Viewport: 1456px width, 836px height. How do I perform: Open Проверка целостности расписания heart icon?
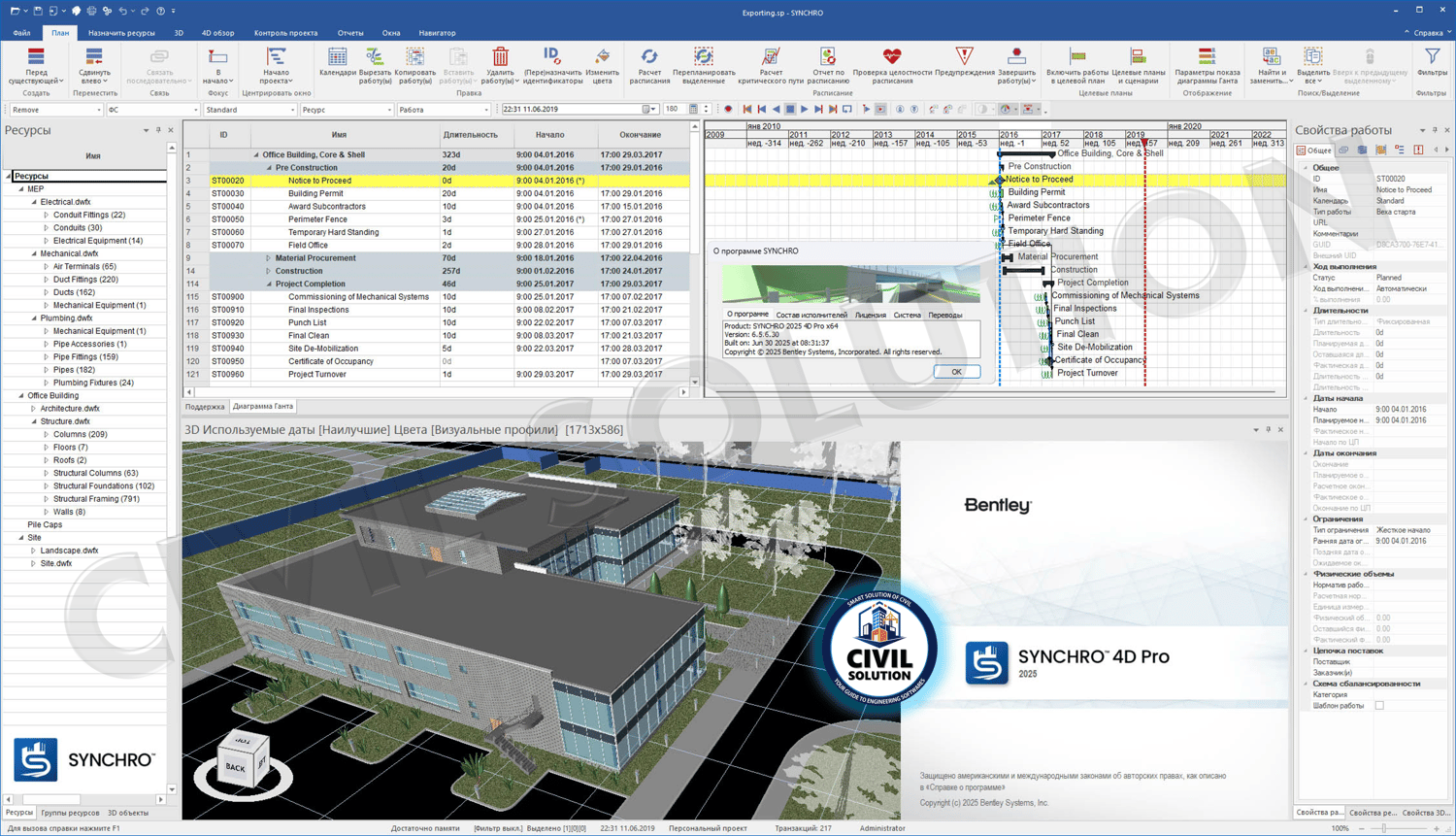coord(891,58)
